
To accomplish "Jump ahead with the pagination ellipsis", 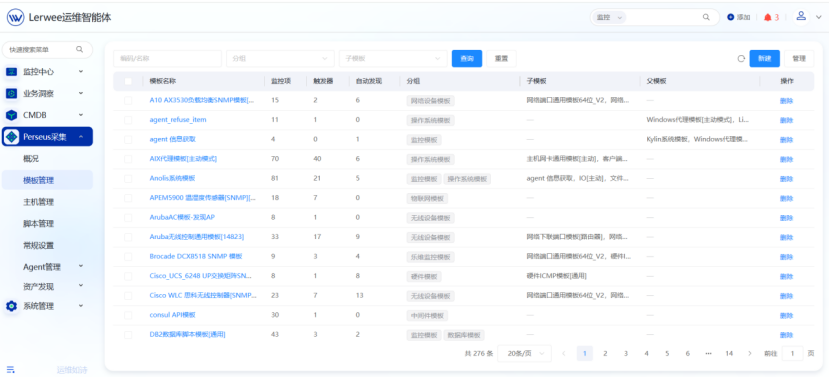I will 708,353.
